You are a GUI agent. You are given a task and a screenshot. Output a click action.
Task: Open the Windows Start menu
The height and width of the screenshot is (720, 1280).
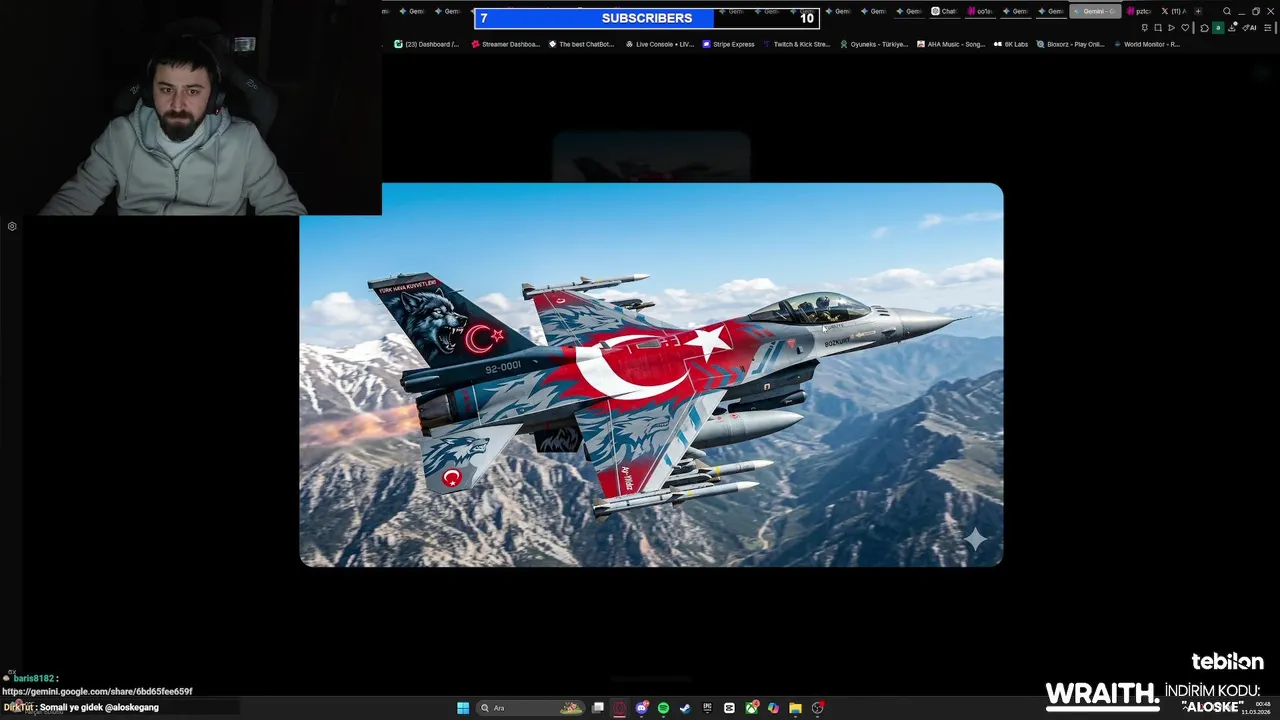tap(463, 708)
